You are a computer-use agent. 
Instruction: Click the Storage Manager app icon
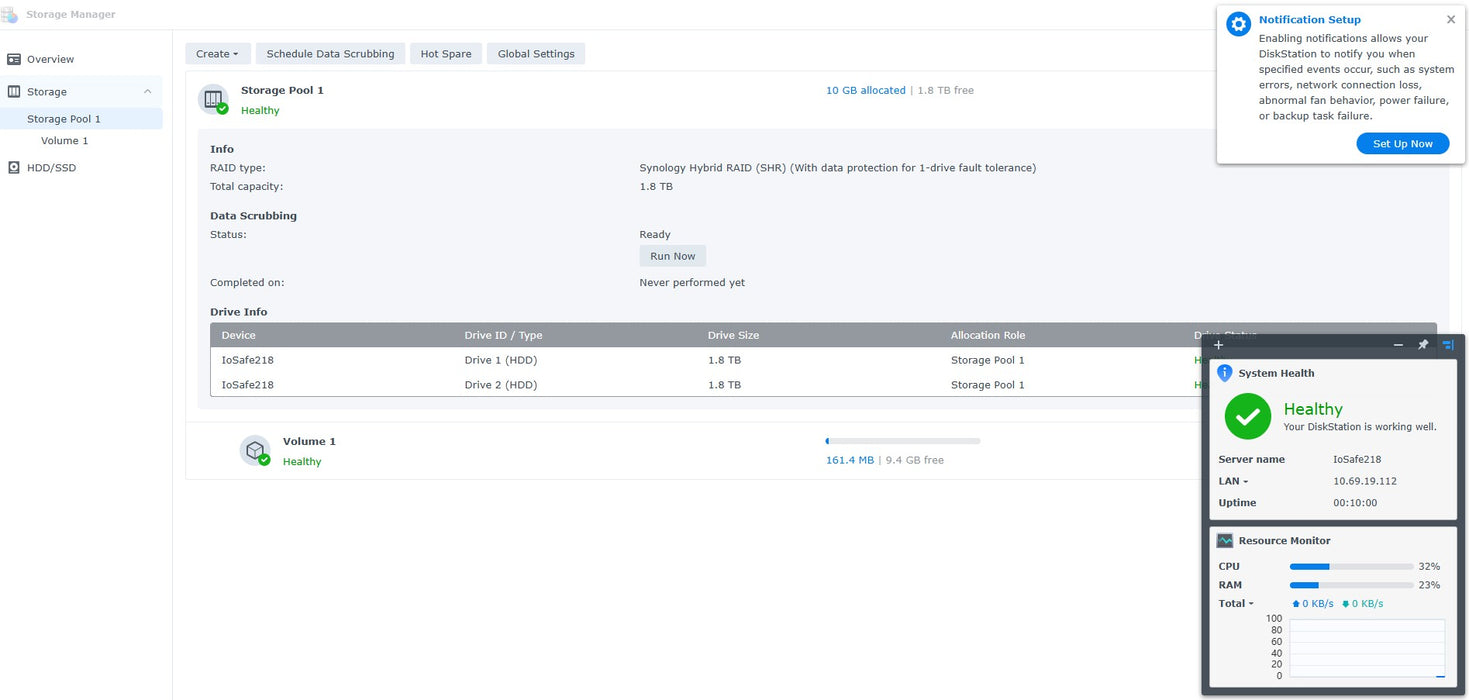point(10,14)
